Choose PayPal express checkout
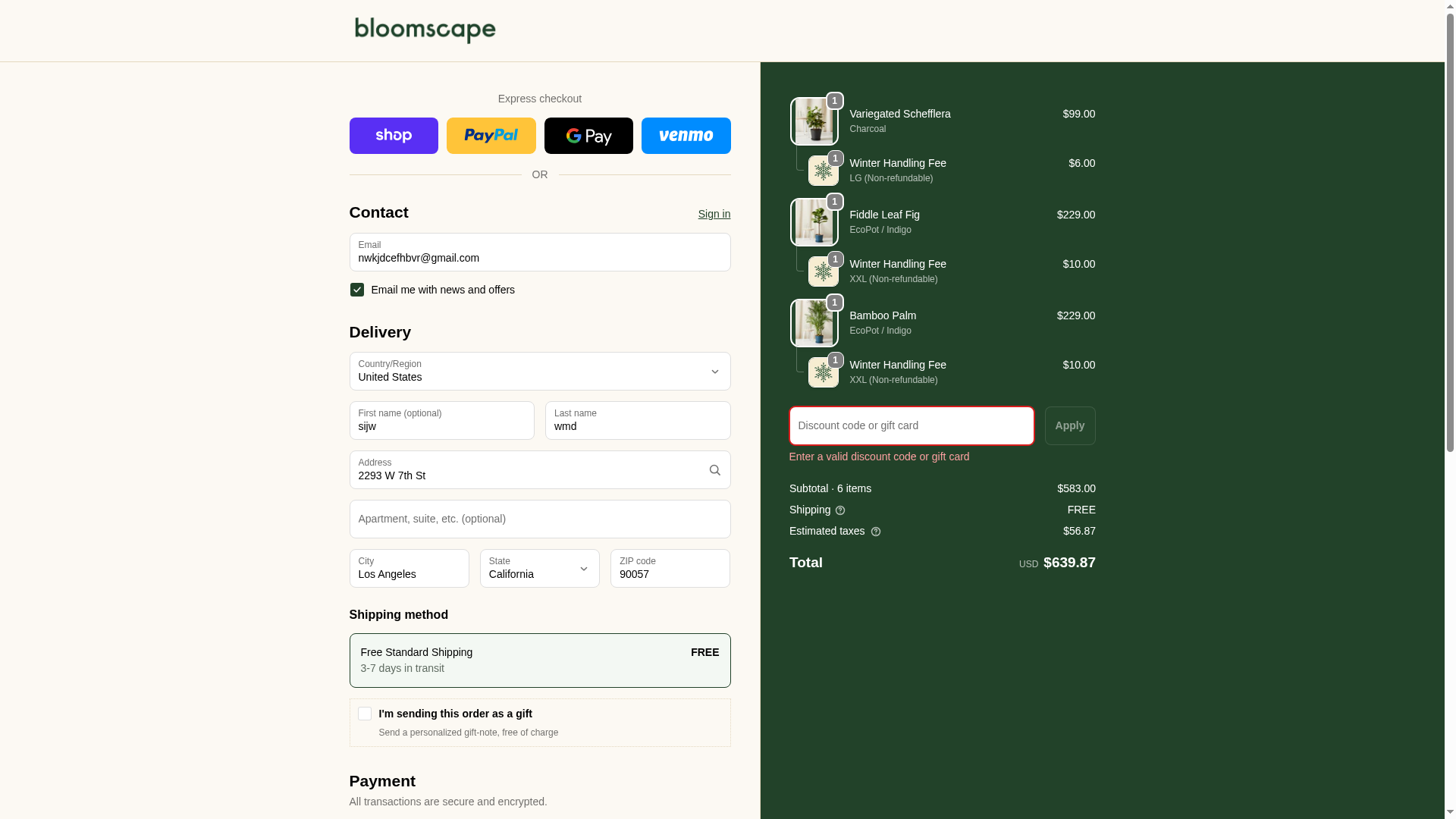 click(x=491, y=136)
